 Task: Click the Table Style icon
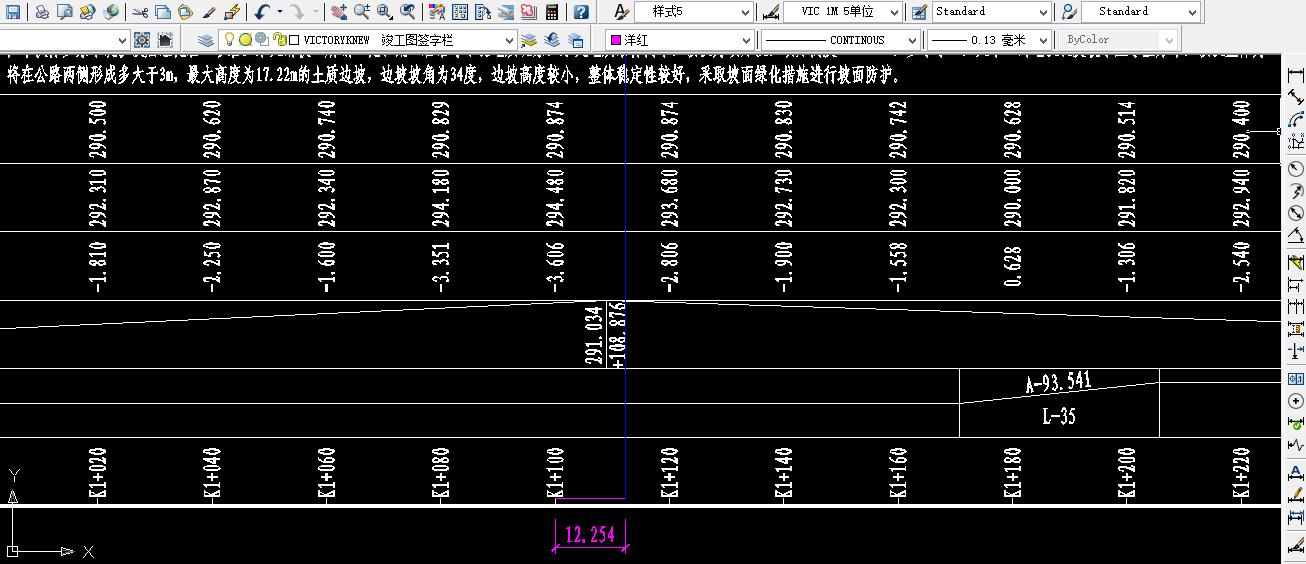[919, 12]
